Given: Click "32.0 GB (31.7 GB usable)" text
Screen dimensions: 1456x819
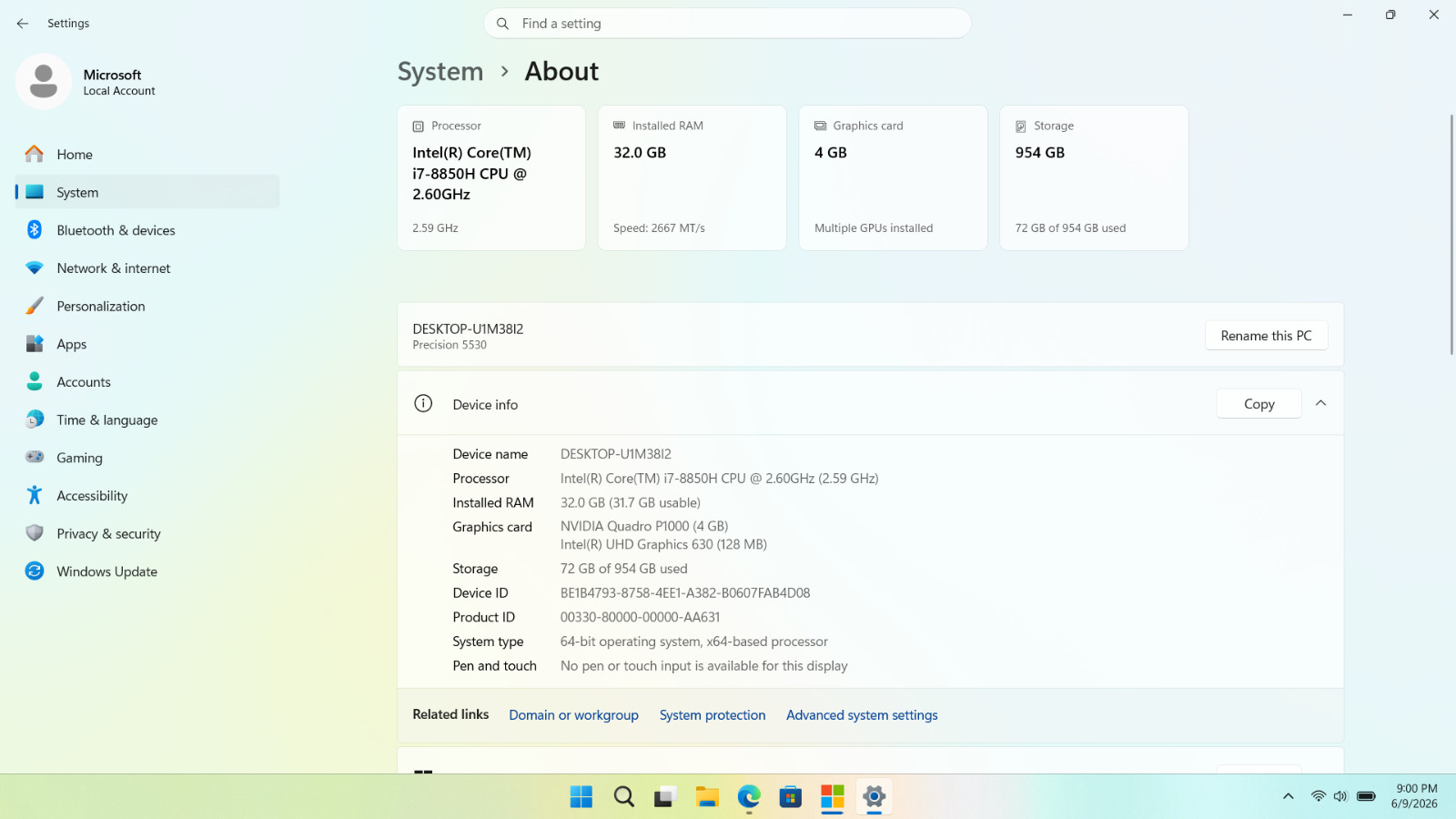Looking at the screenshot, I should 631,502.
